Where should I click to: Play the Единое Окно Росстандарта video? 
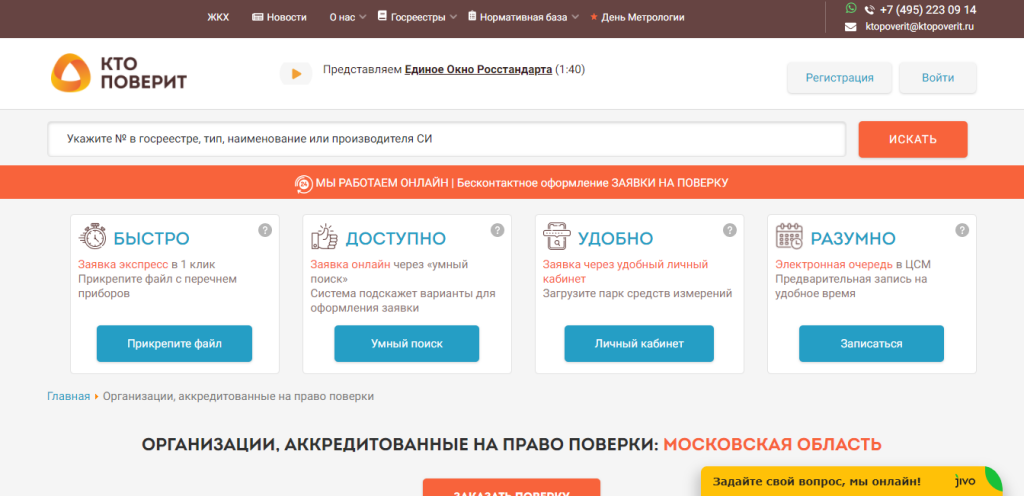pyautogui.click(x=295, y=73)
